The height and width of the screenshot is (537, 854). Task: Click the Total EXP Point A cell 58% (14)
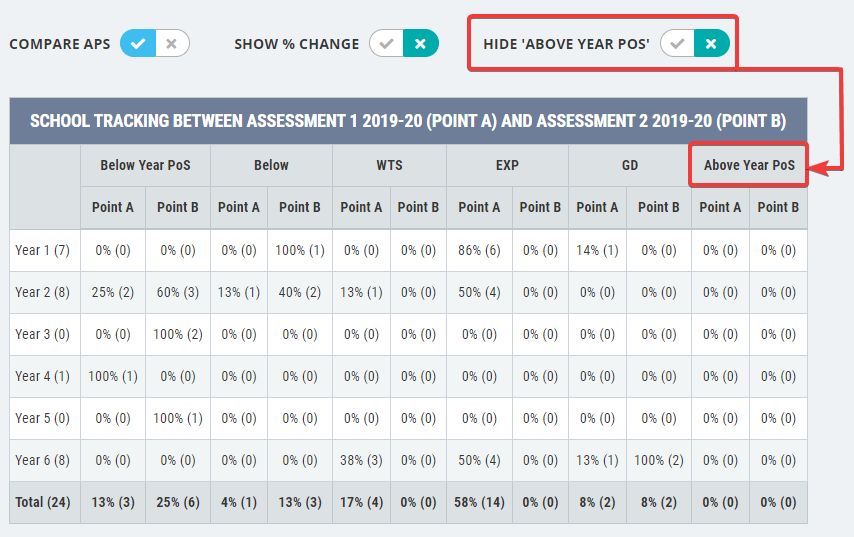click(479, 502)
